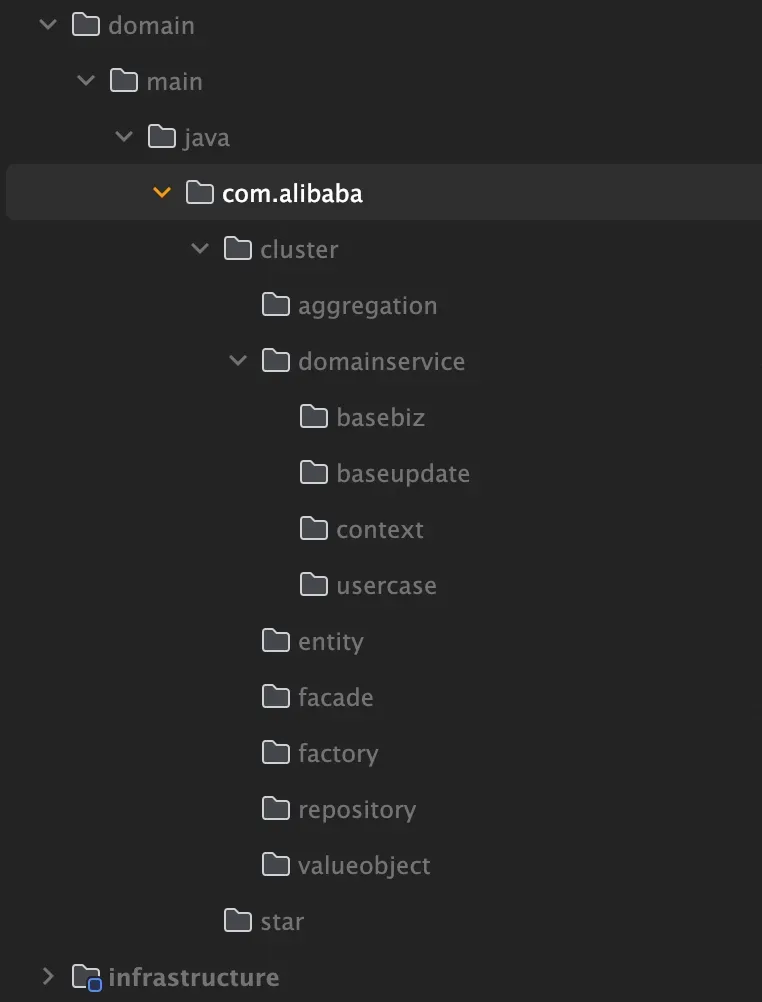The height and width of the screenshot is (1002, 762).
Task: Click the factory folder icon
Action: [276, 753]
